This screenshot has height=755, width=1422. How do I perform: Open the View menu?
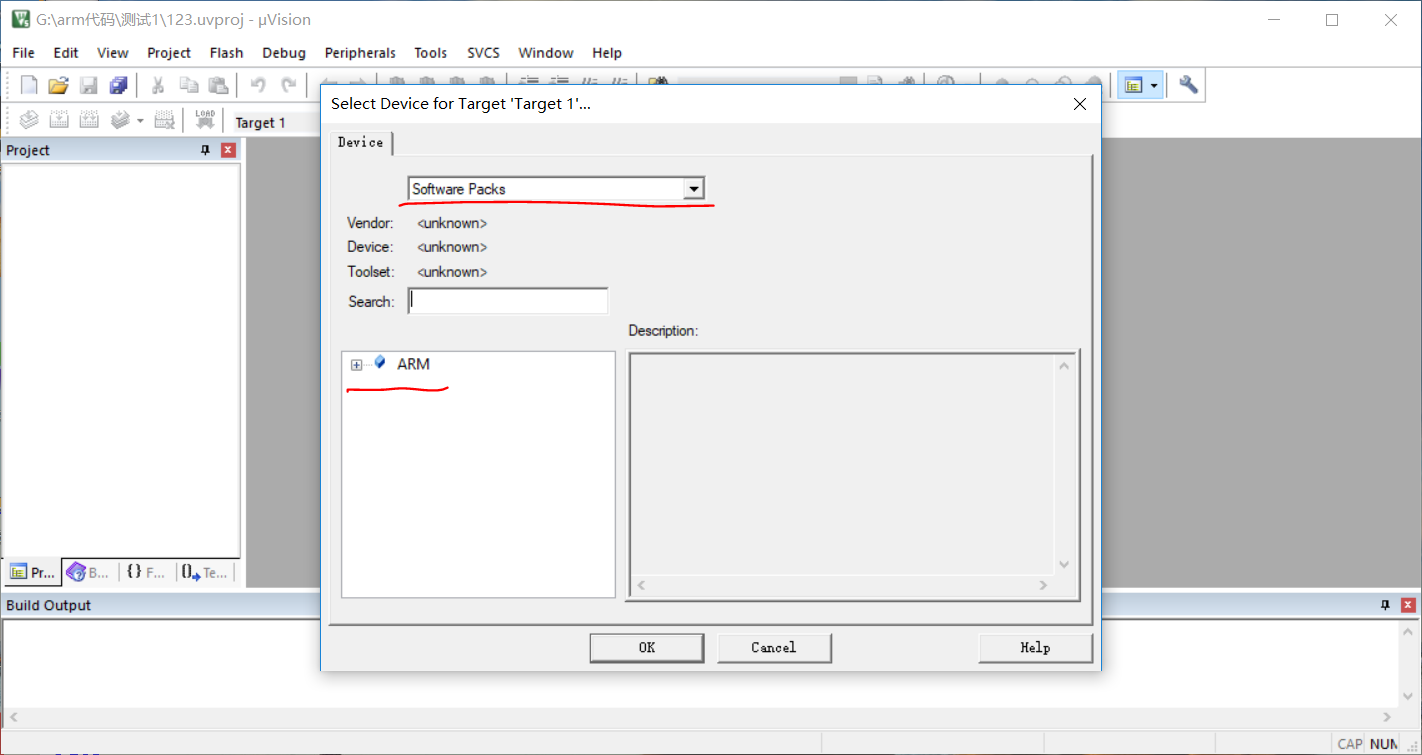click(x=113, y=53)
